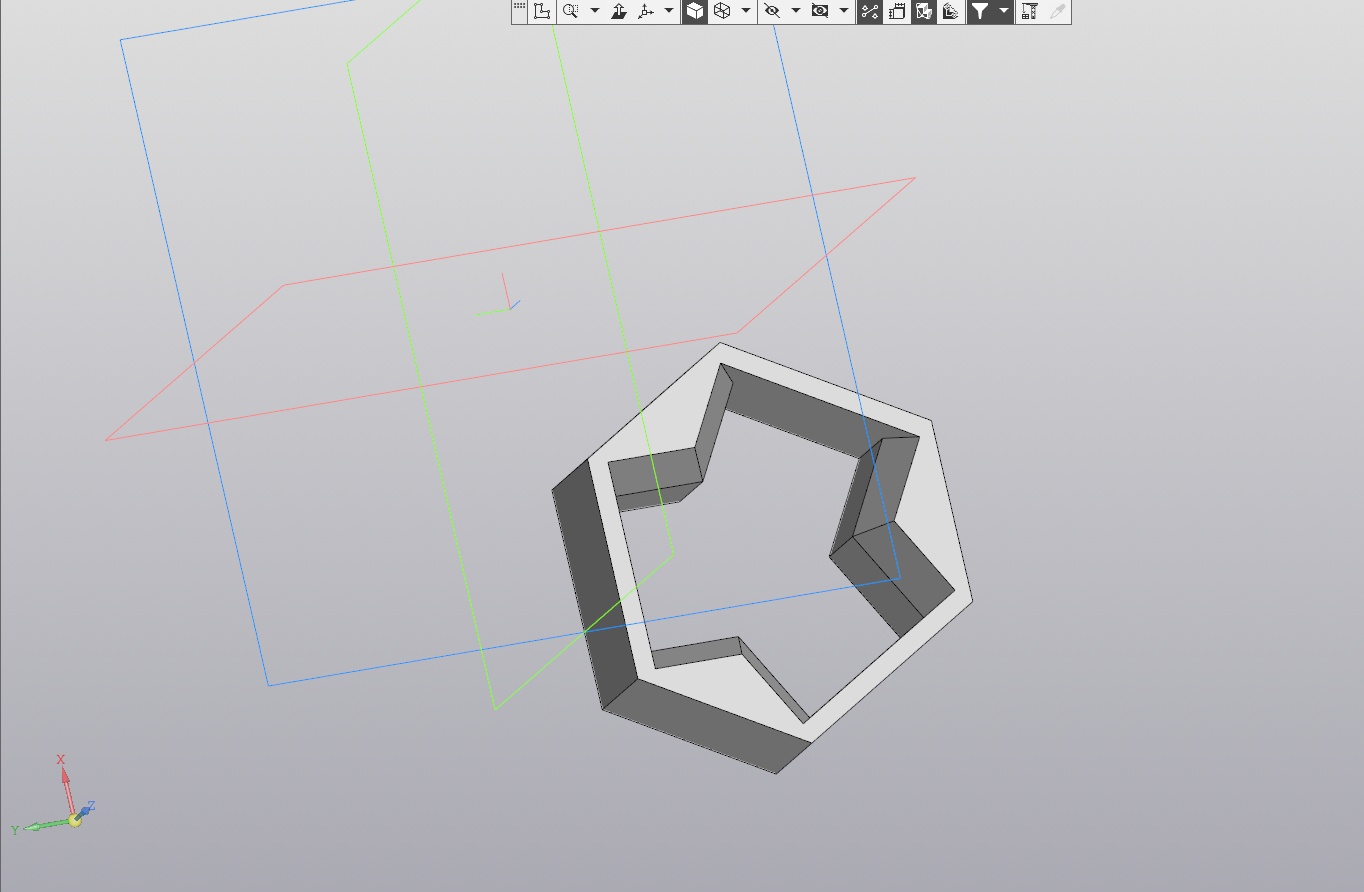
Task: Click the eyedropper icon at toolbar end
Action: (x=1057, y=11)
